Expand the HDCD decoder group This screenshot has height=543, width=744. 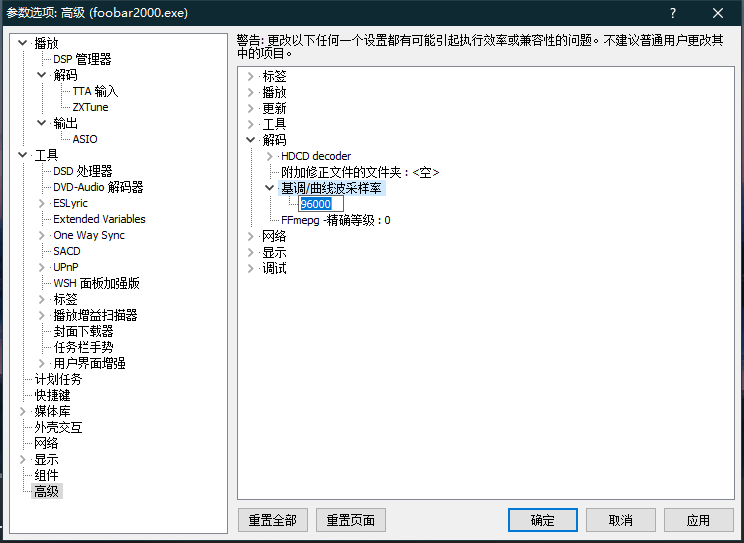coord(270,156)
